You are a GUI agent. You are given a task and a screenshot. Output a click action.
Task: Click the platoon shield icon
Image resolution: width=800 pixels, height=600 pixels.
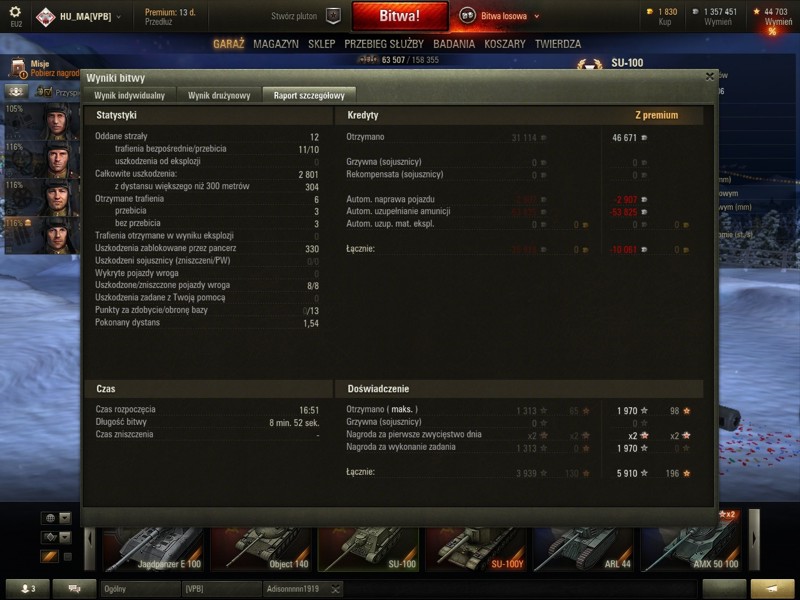(333, 16)
